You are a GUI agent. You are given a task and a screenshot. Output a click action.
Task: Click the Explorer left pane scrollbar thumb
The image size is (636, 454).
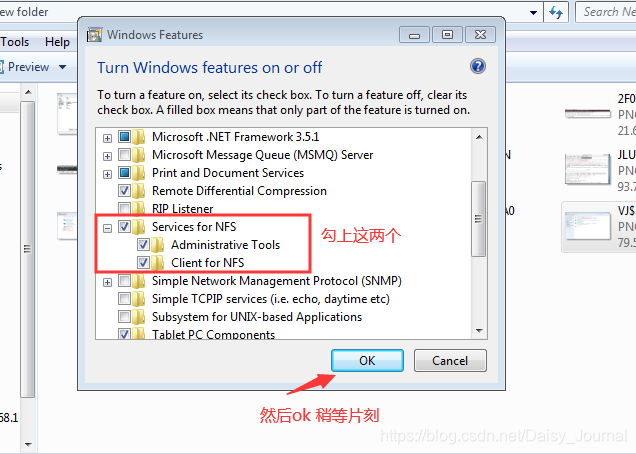coord(28,249)
